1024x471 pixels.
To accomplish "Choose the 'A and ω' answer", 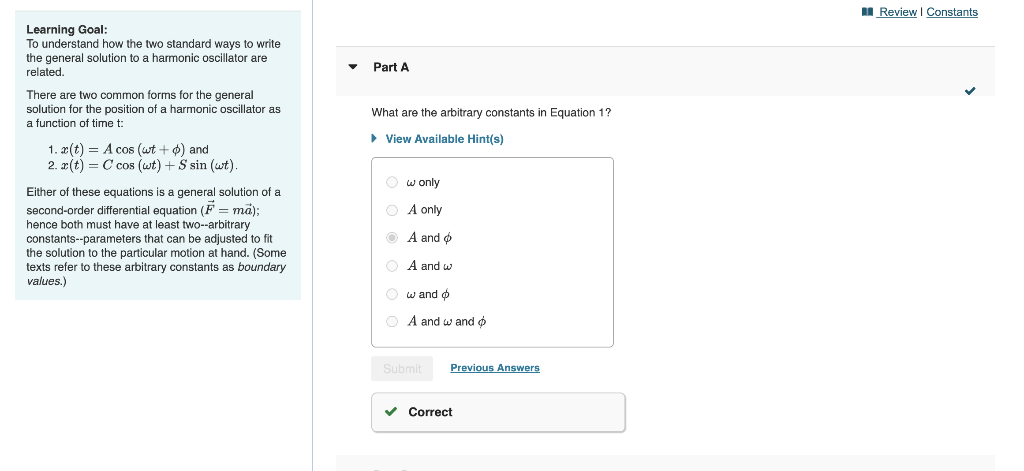I will pos(392,266).
